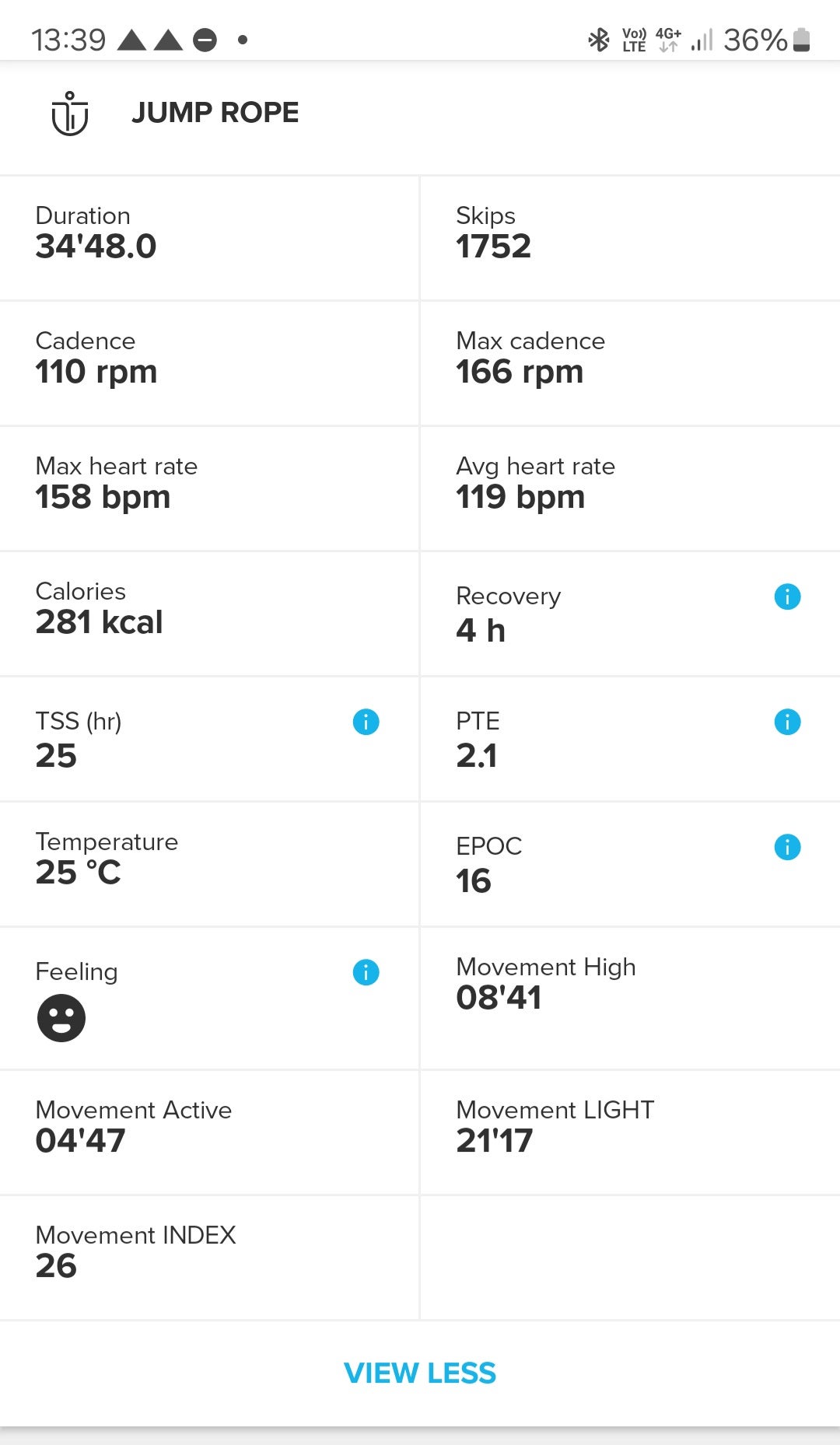840x1445 pixels.
Task: Tap the Bluetooth status icon
Action: pos(598,40)
